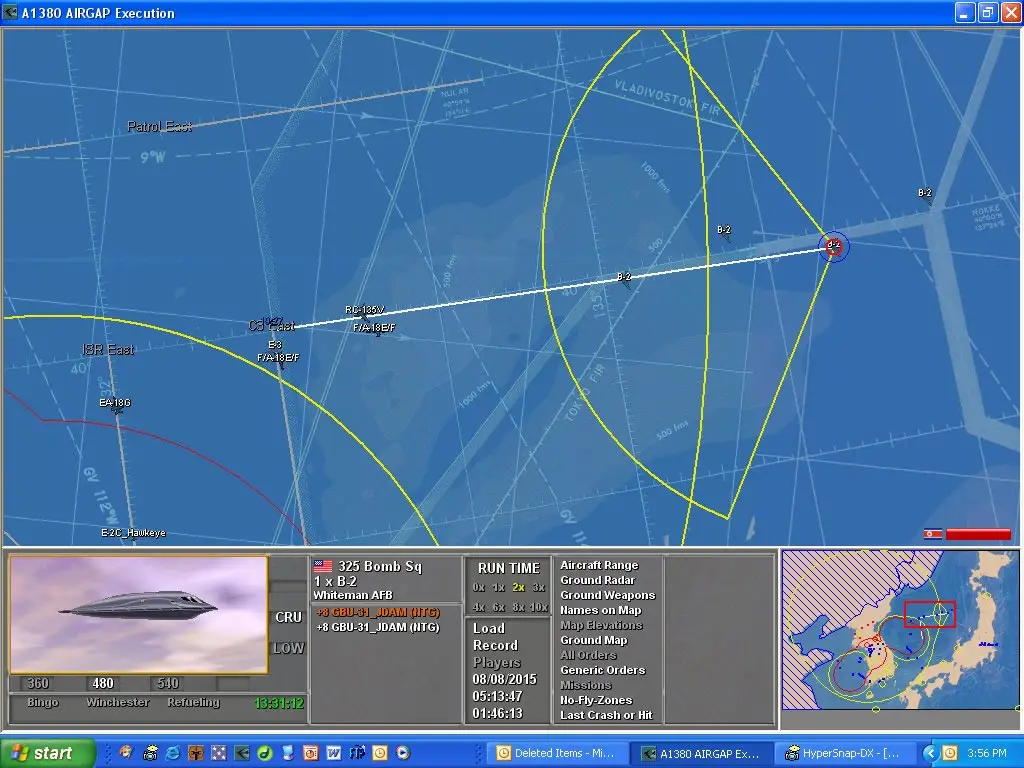Launch Microsoft Word from quick launch bar
Screen dimensions: 1024x768
(x=333, y=753)
